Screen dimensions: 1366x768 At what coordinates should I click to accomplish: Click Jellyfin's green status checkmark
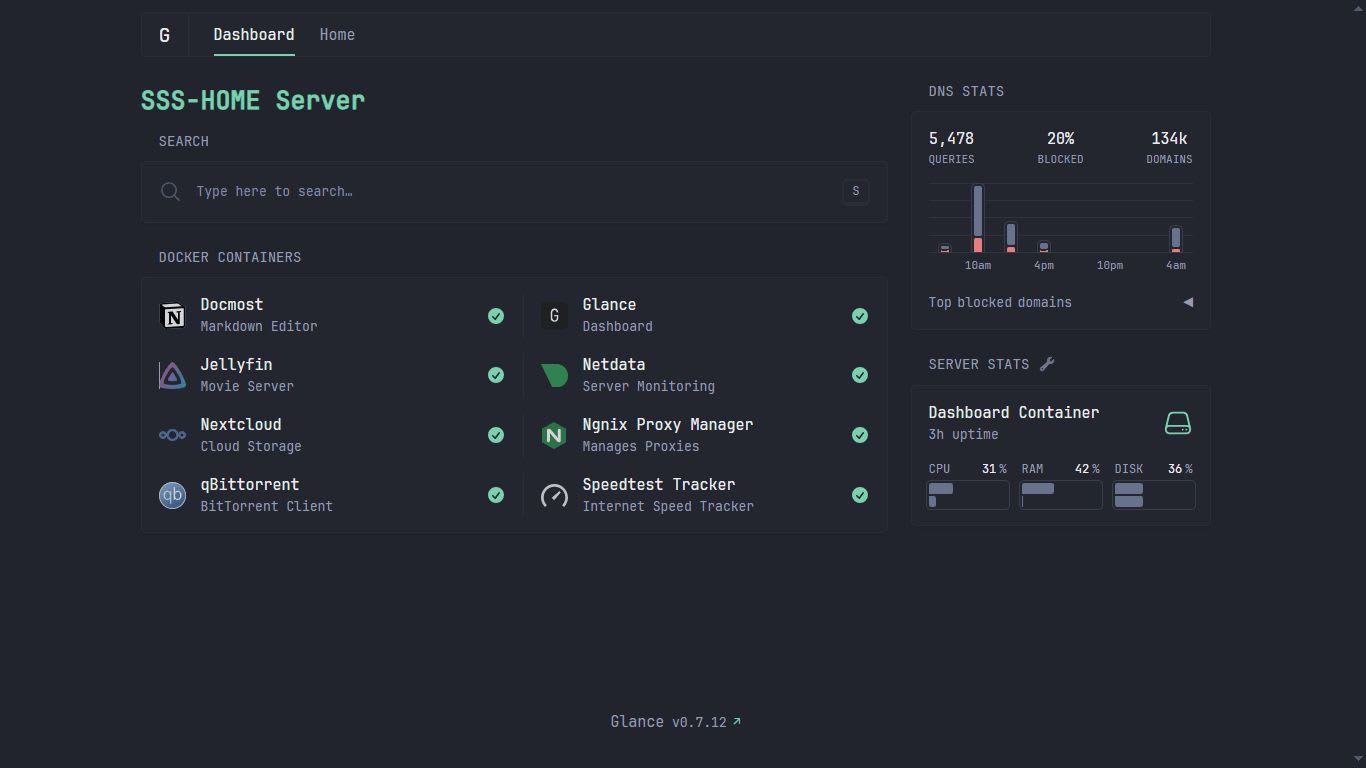point(496,375)
